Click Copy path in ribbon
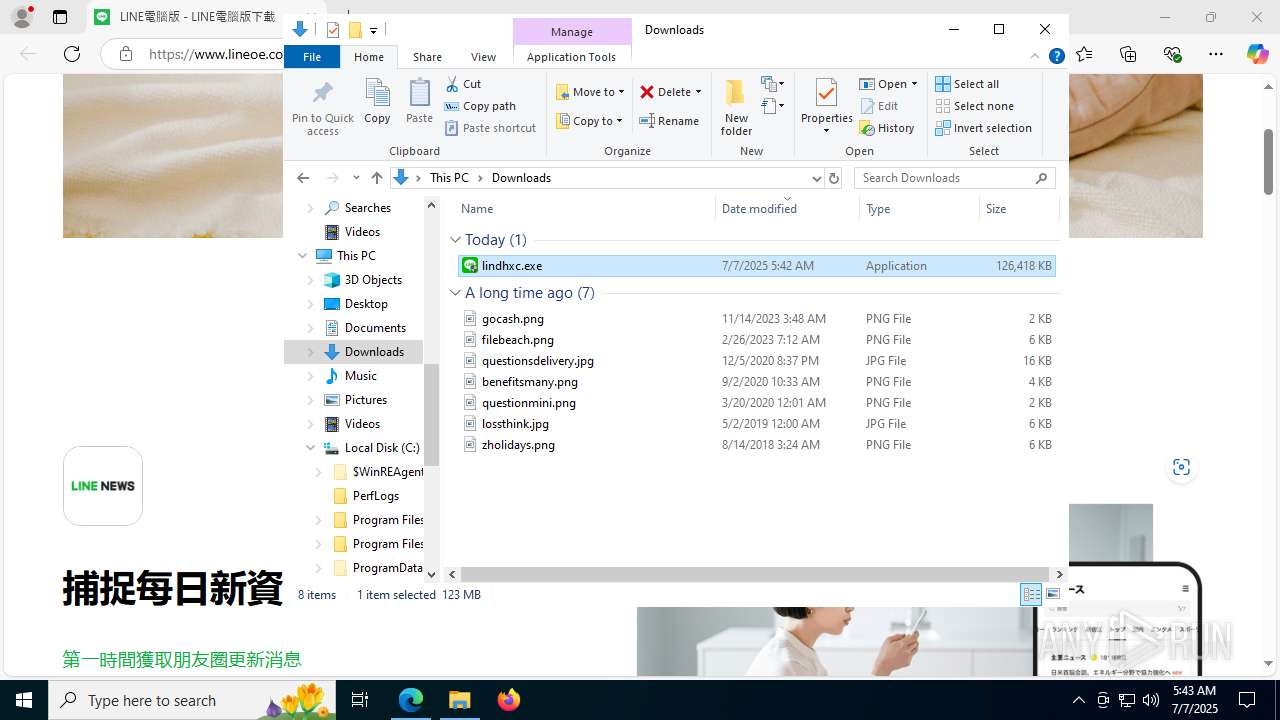 point(480,106)
